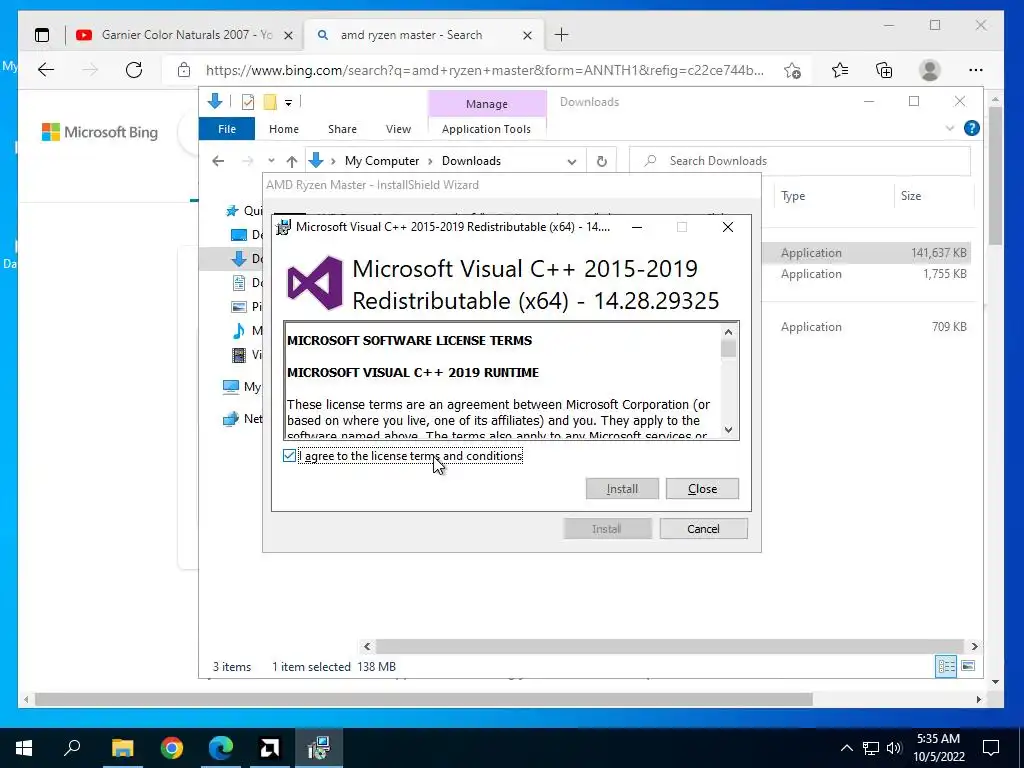Click Install in the Visual C++ dialog

(622, 488)
